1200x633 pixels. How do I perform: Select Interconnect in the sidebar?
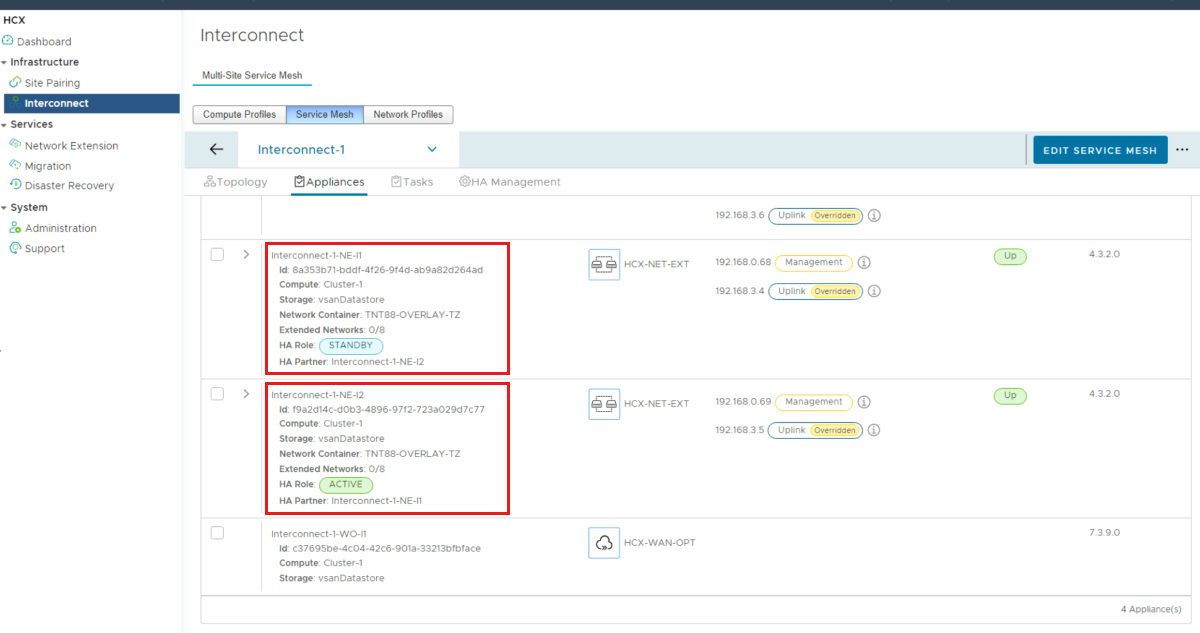coord(91,103)
